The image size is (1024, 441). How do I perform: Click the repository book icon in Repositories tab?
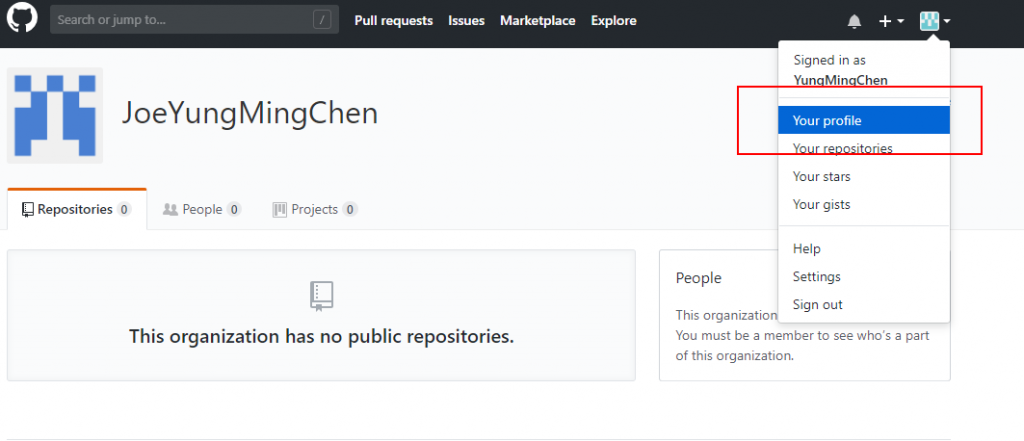27,210
